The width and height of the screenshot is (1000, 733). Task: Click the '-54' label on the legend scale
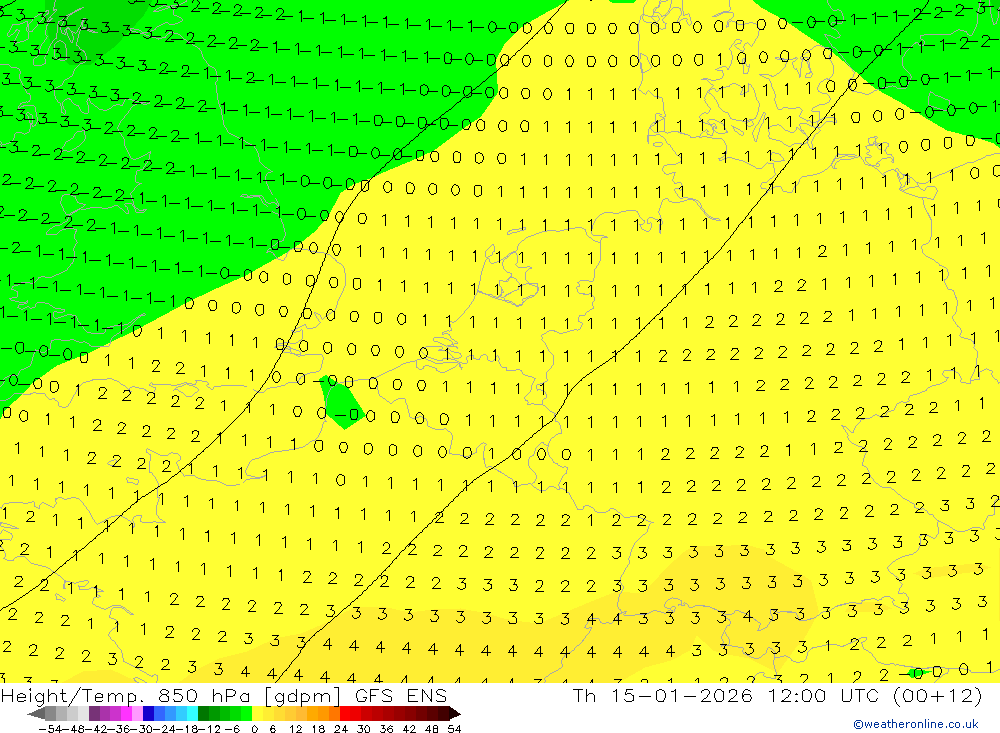tap(51, 729)
